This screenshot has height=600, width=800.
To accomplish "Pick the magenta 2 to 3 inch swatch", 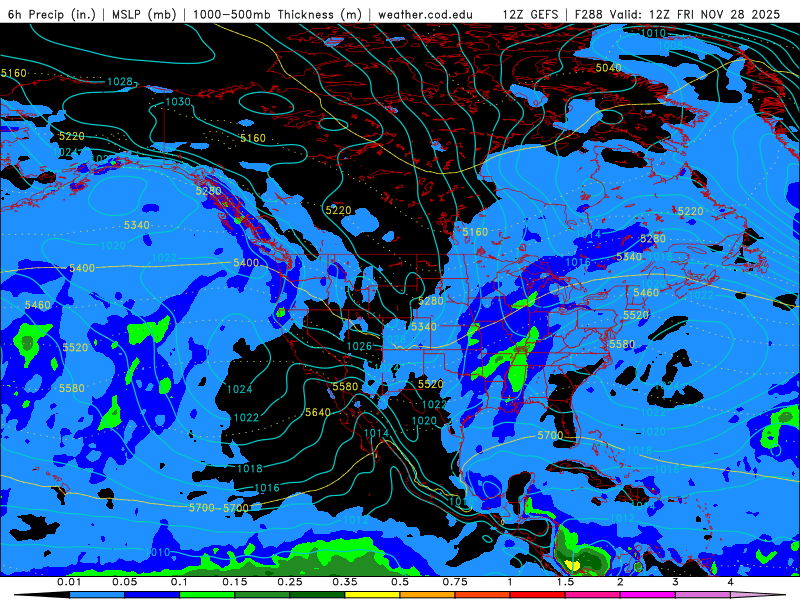I will tap(648, 595).
